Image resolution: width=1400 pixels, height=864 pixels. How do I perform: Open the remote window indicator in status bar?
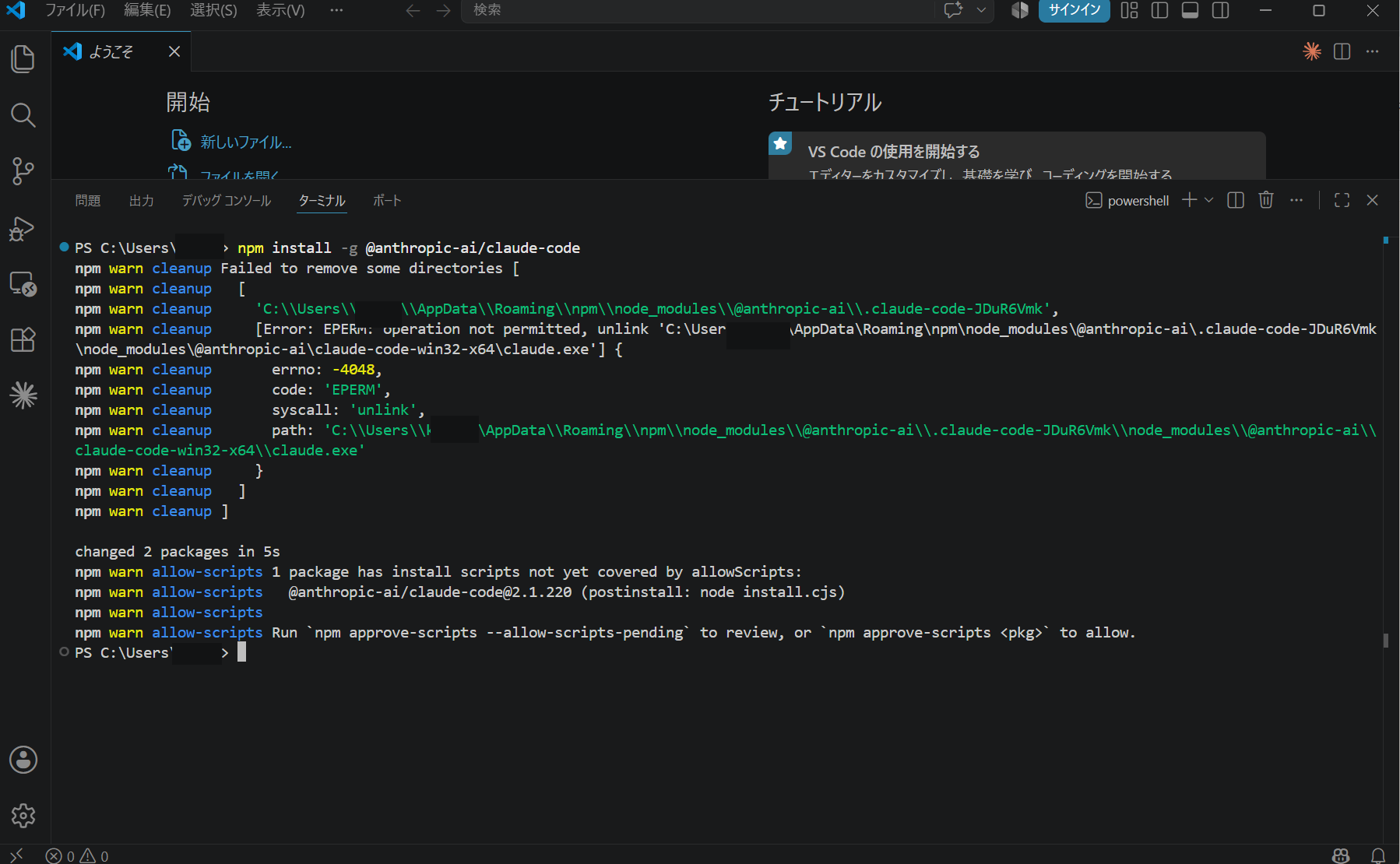pyautogui.click(x=16, y=855)
